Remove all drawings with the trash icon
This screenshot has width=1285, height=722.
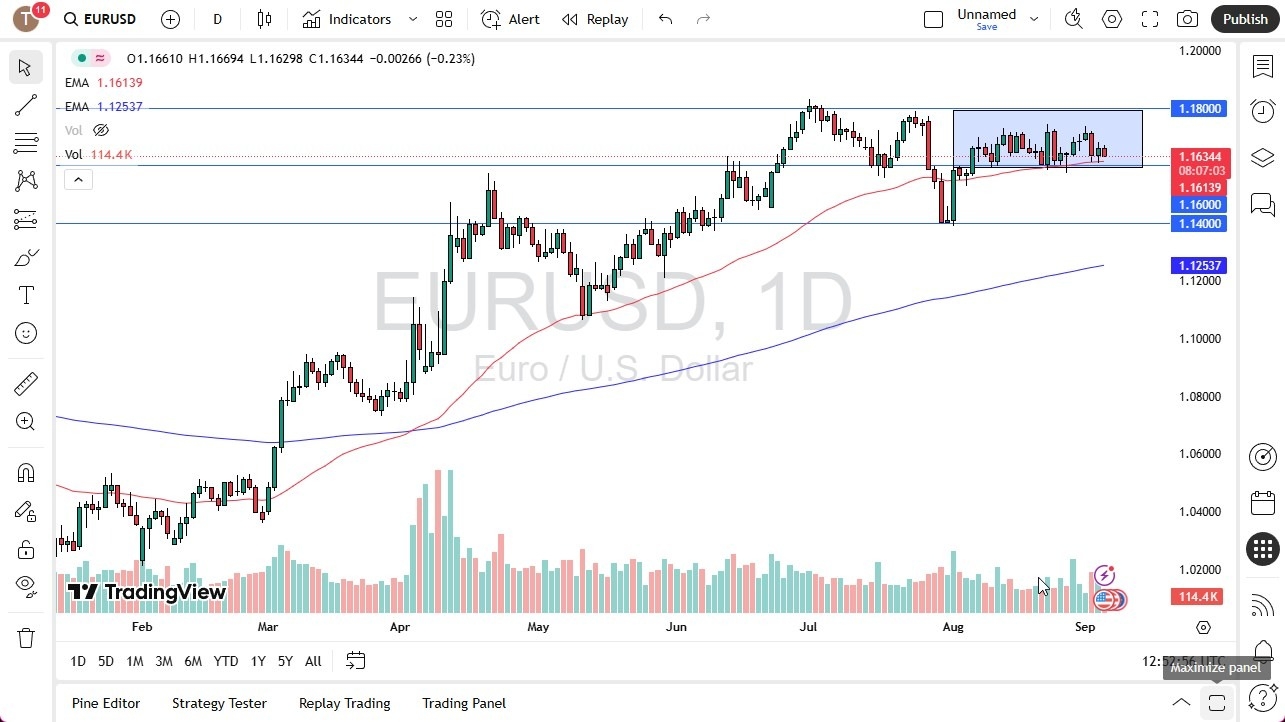(x=26, y=637)
